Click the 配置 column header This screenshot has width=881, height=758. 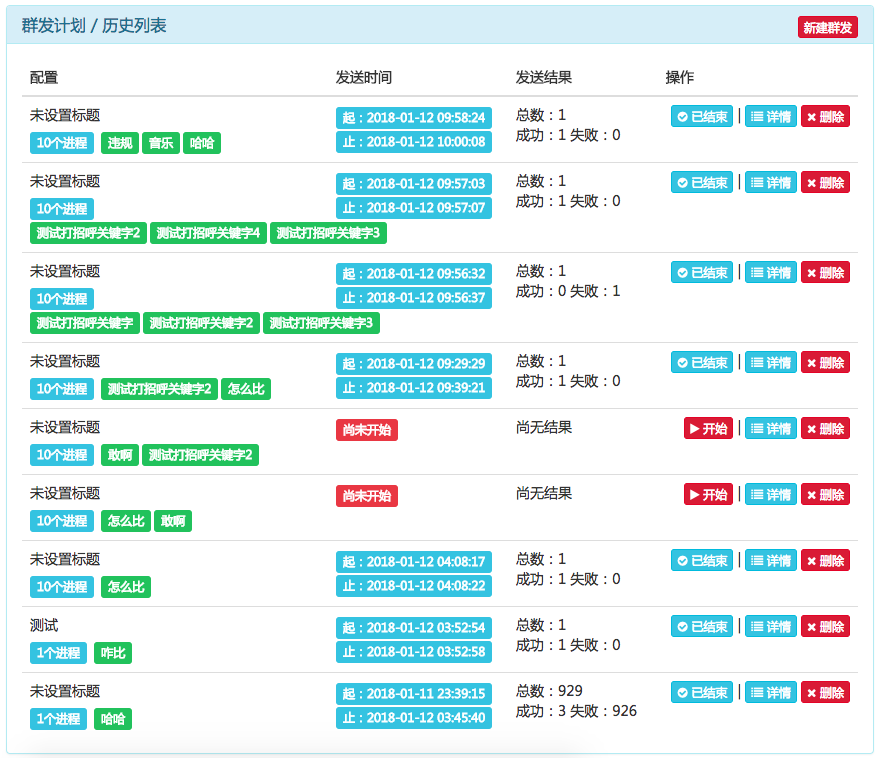[x=44, y=77]
